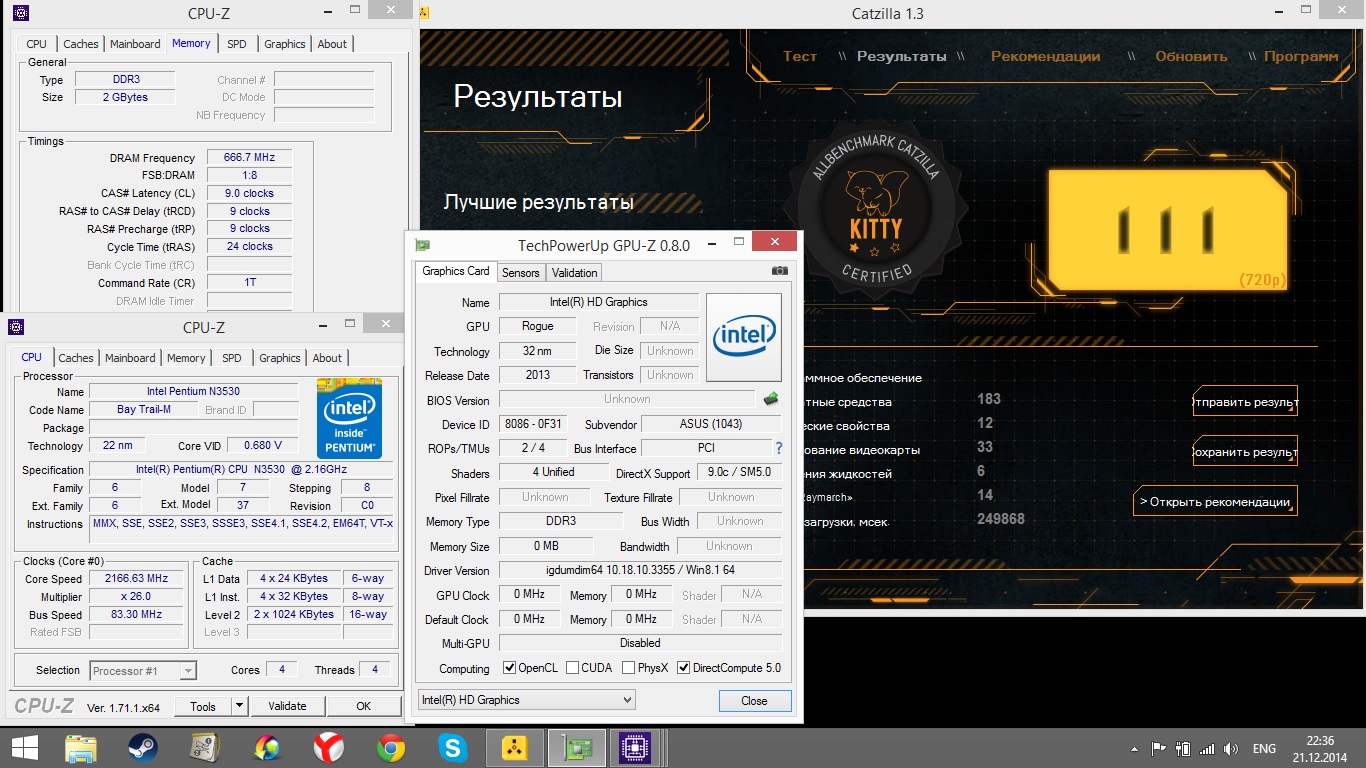Click Validate button in CPU-Z
Viewport: 1366px width, 768px height.
[x=287, y=706]
